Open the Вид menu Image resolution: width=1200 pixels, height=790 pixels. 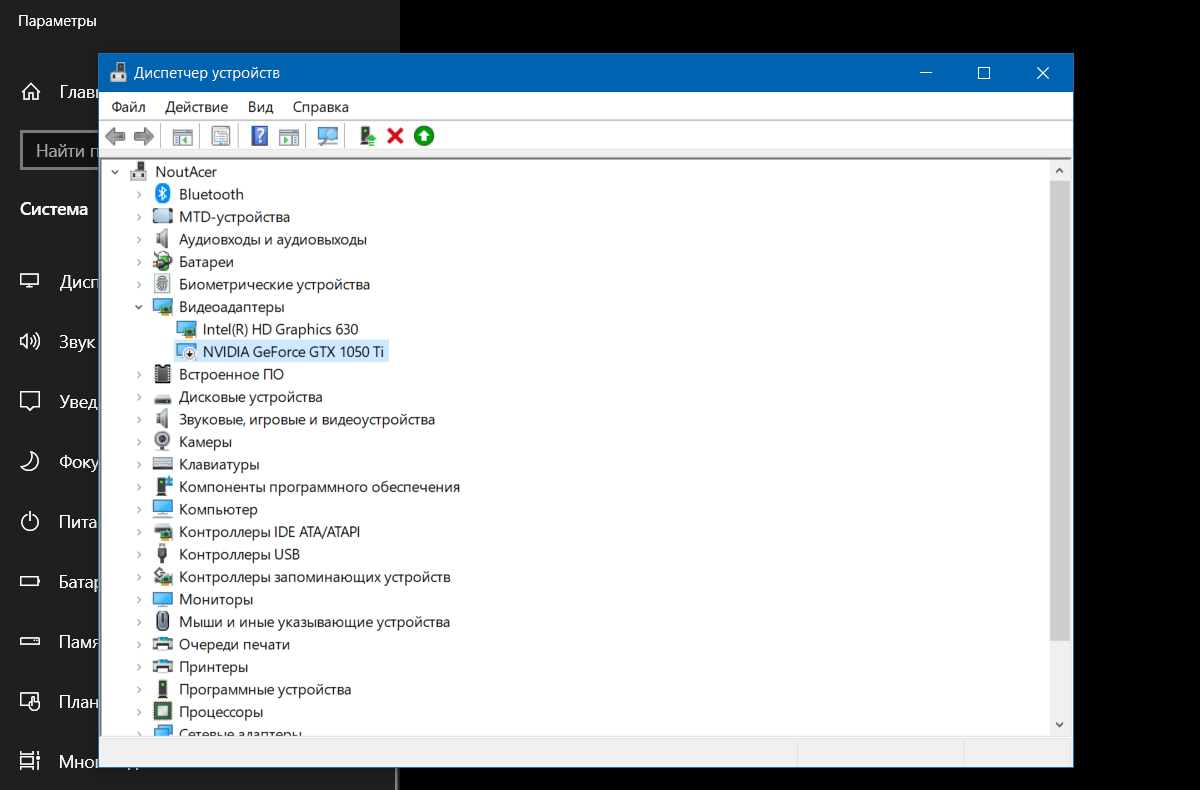click(260, 107)
